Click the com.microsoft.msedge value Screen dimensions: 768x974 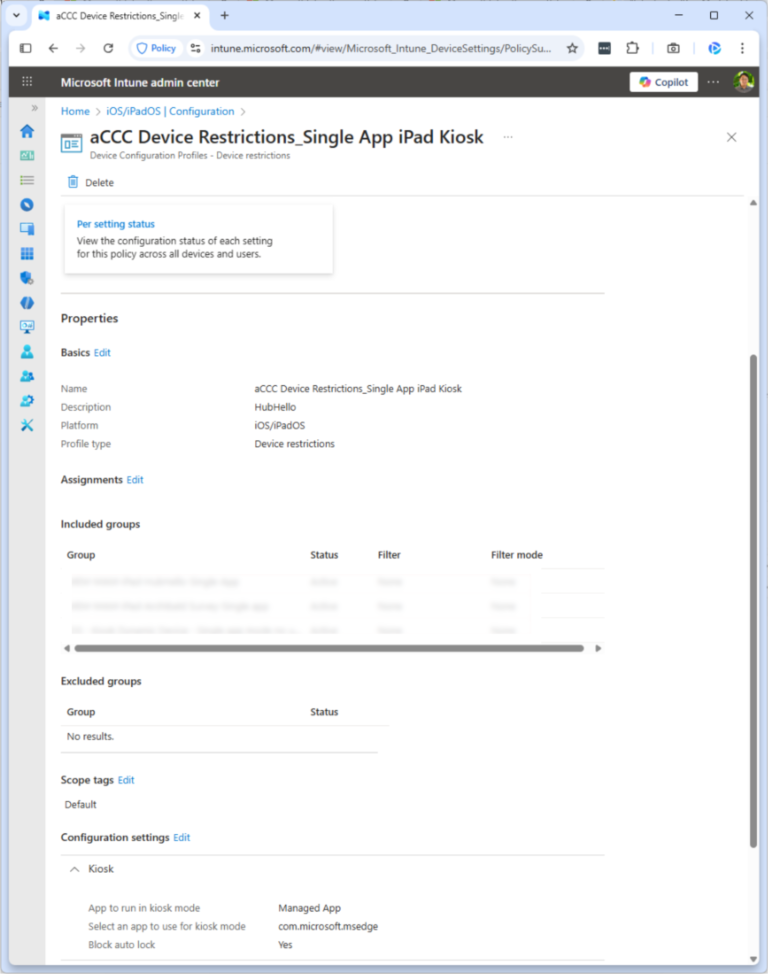pyautogui.click(x=328, y=926)
